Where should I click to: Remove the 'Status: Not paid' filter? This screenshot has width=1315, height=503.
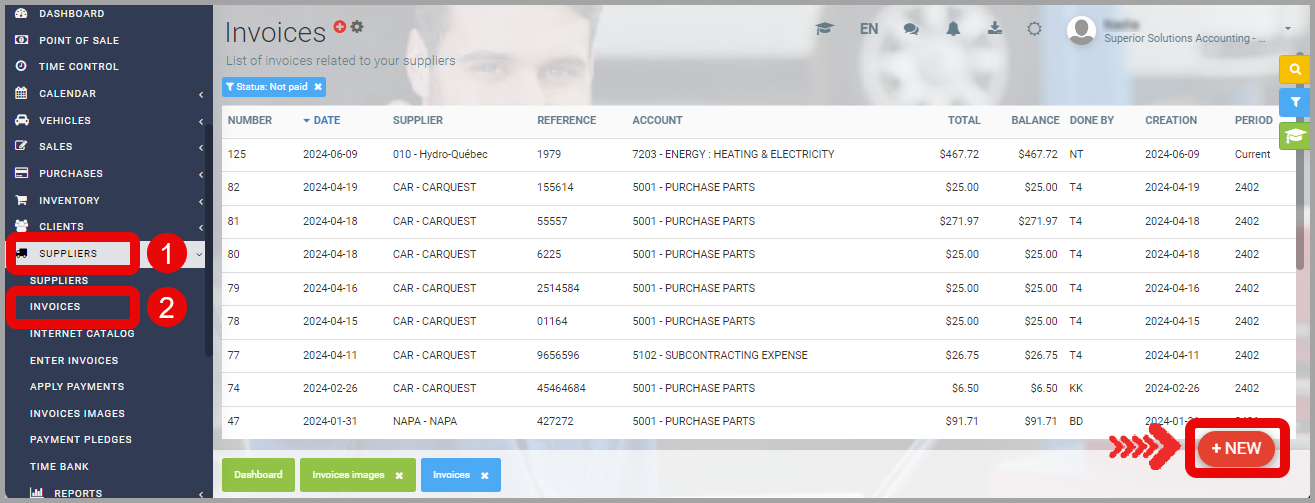pos(318,87)
